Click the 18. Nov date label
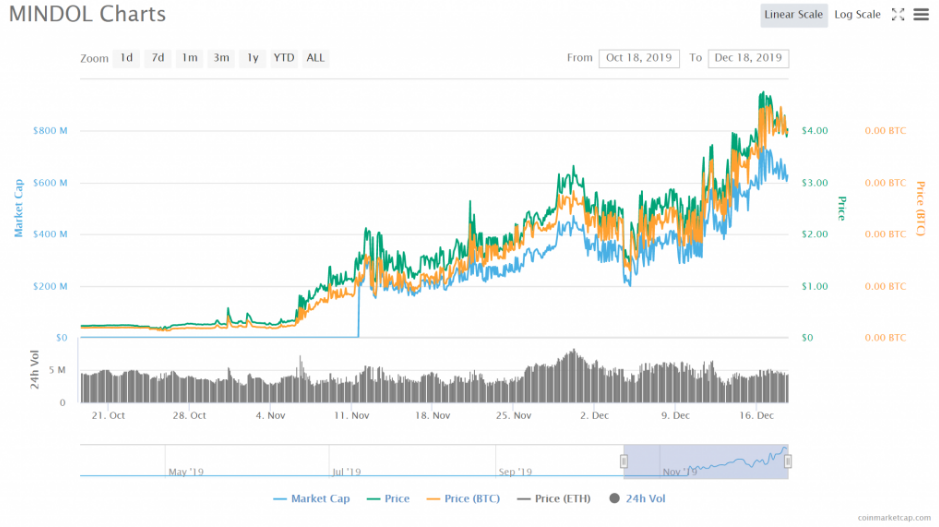The image size is (939, 527). (x=432, y=415)
